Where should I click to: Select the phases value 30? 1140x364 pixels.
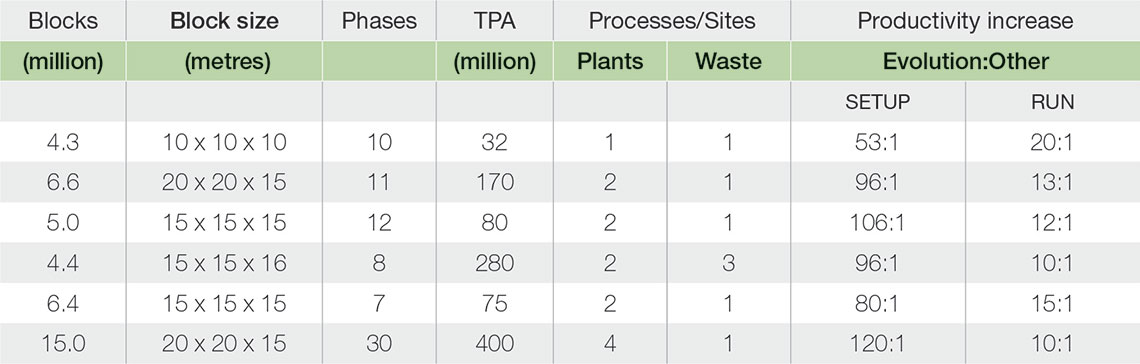coord(379,343)
